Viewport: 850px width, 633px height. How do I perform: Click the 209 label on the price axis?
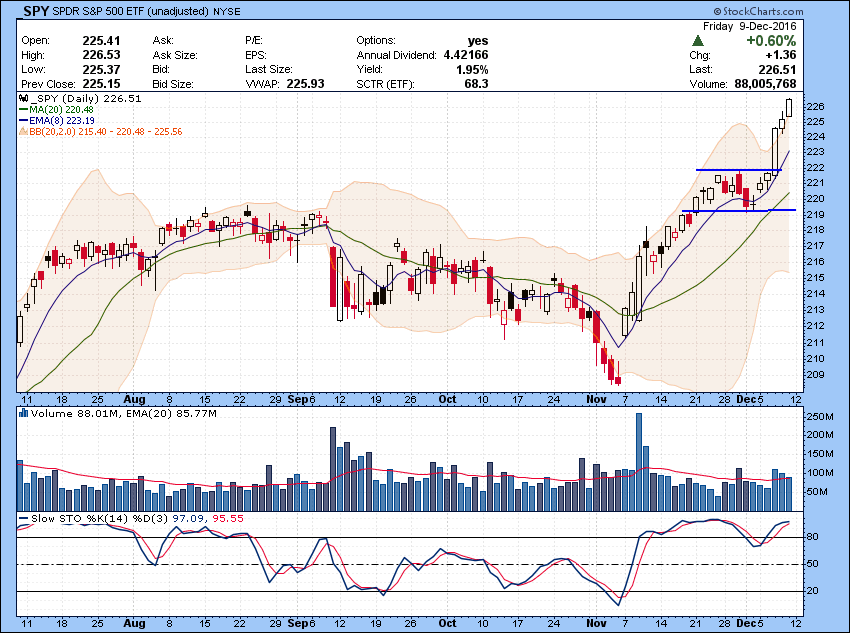pos(816,374)
